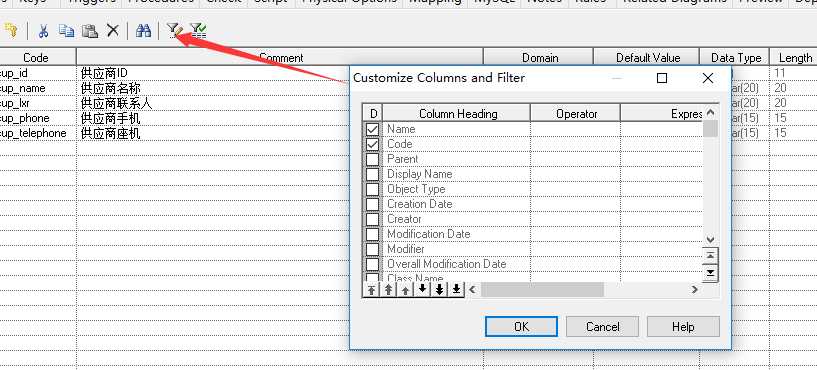Close the Customize Columns and Filter dialog
817x370 pixels.
coord(708,78)
